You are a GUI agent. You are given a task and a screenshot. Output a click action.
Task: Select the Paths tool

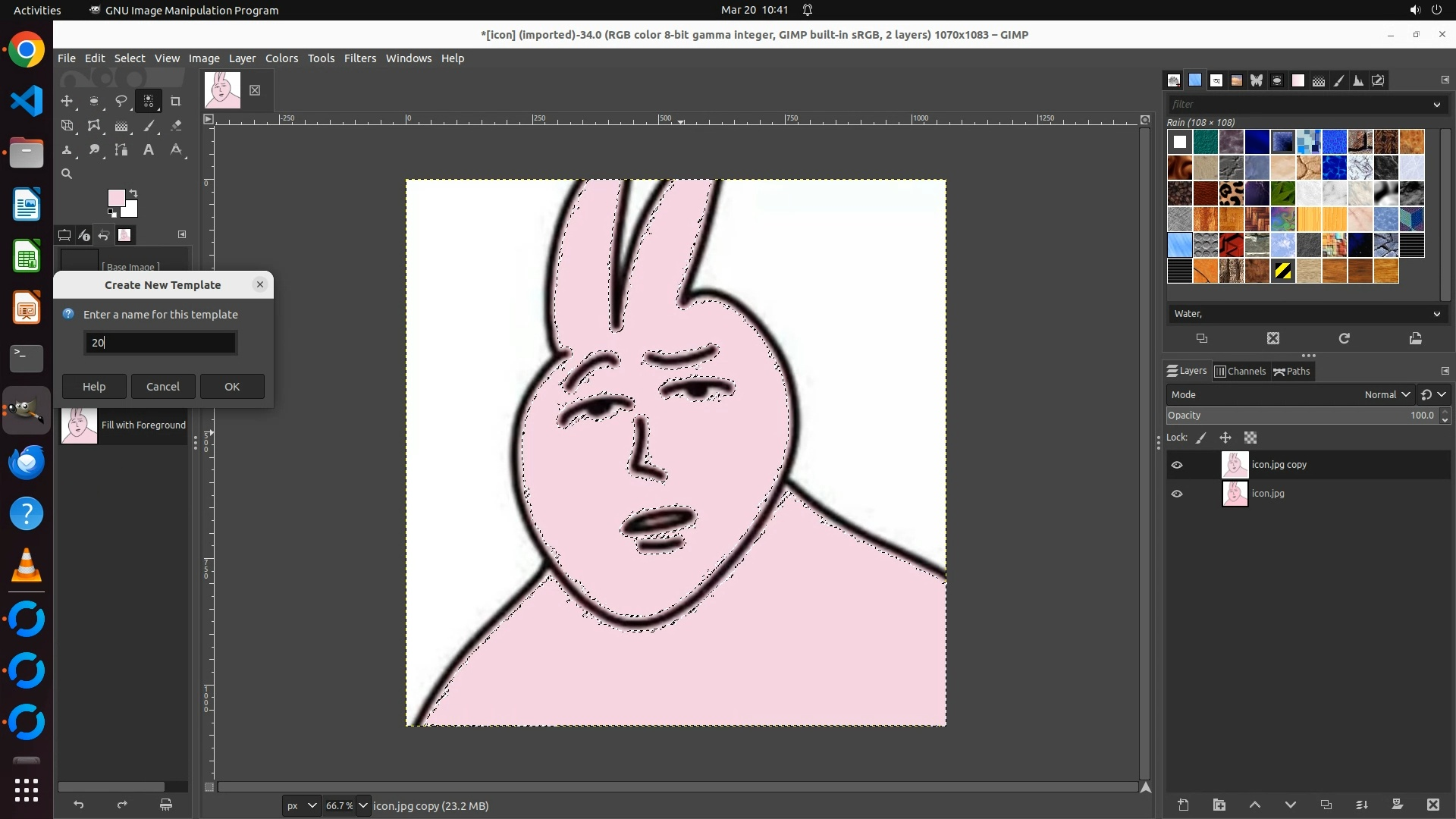(x=121, y=150)
